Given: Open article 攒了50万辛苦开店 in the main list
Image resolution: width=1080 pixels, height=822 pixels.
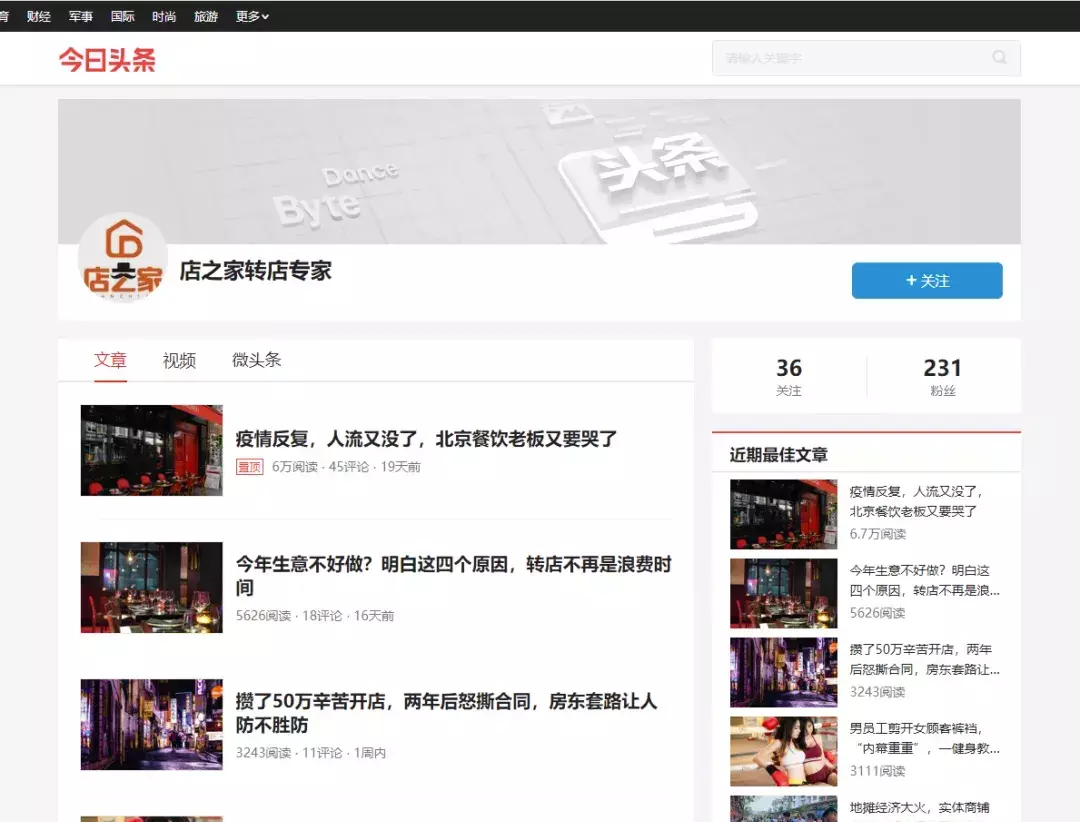Looking at the screenshot, I should (x=446, y=712).
